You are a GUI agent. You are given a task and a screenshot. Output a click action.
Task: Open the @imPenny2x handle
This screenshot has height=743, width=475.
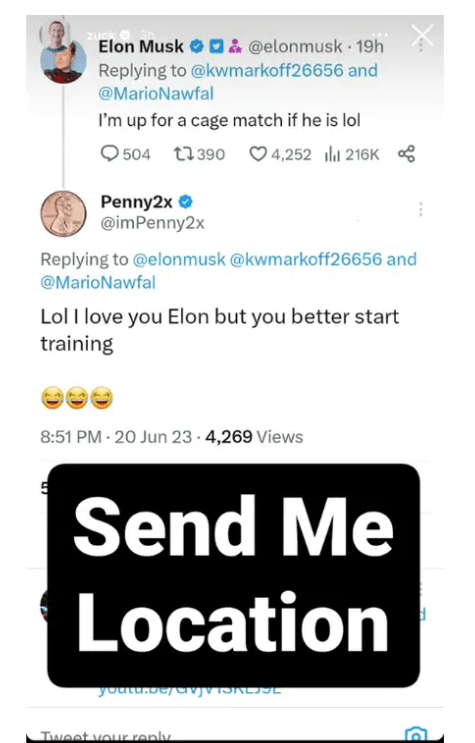point(152,223)
